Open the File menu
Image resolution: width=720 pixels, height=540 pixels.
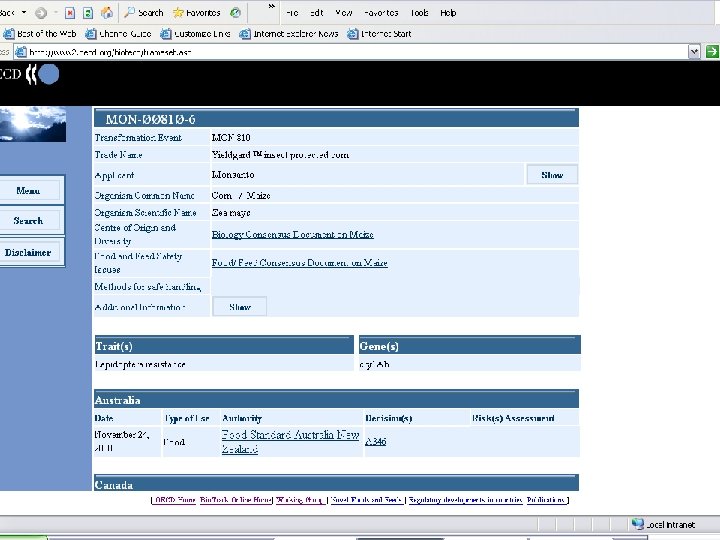[292, 13]
